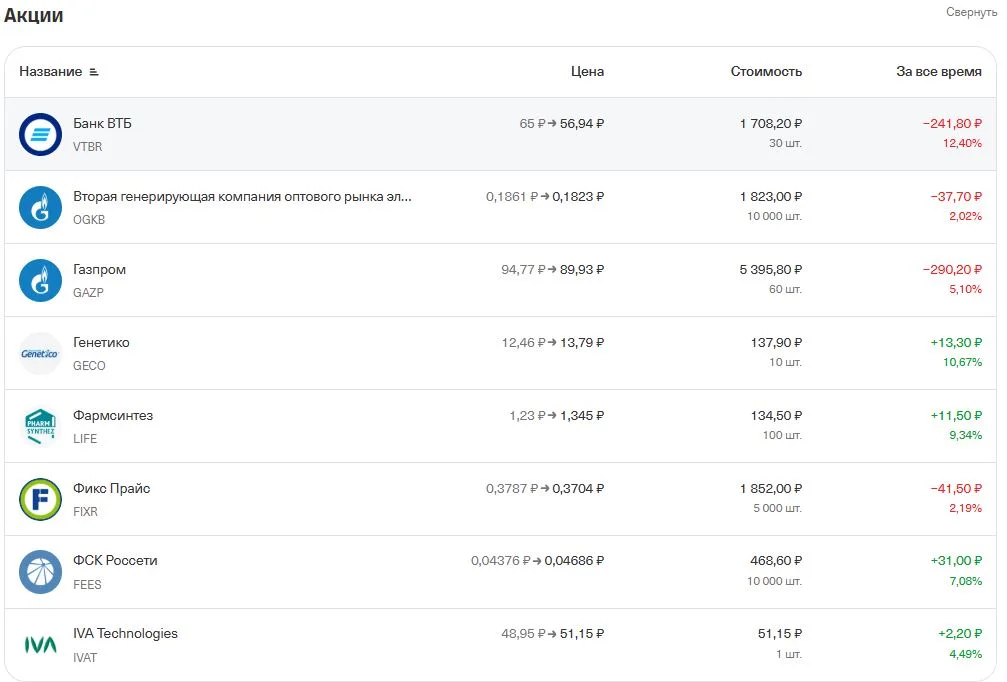
Task: Open the Банк ВТБ stock name
Action: (x=102, y=123)
